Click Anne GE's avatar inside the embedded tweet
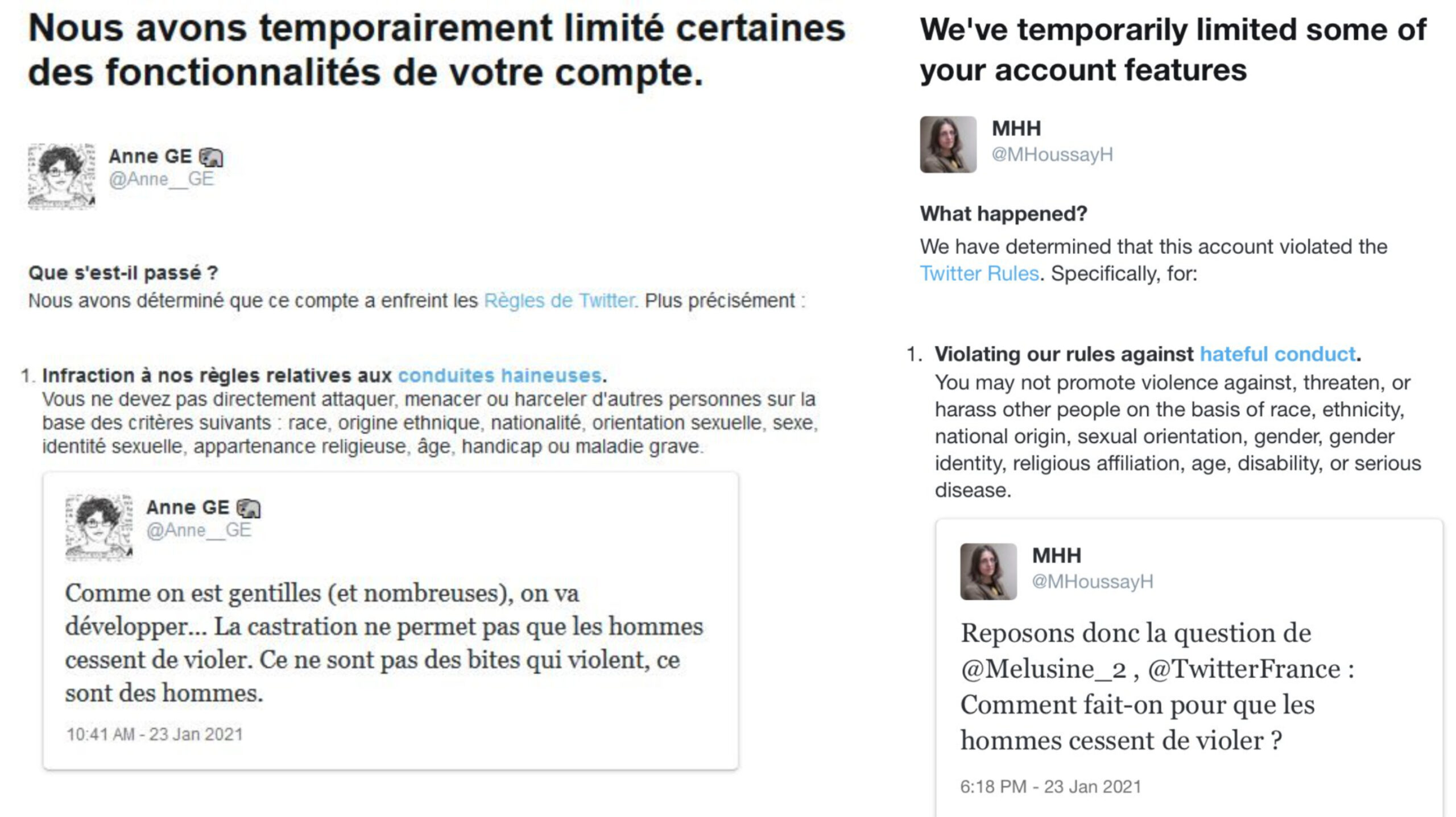Screen dimensions: 1456x817 (x=99, y=527)
